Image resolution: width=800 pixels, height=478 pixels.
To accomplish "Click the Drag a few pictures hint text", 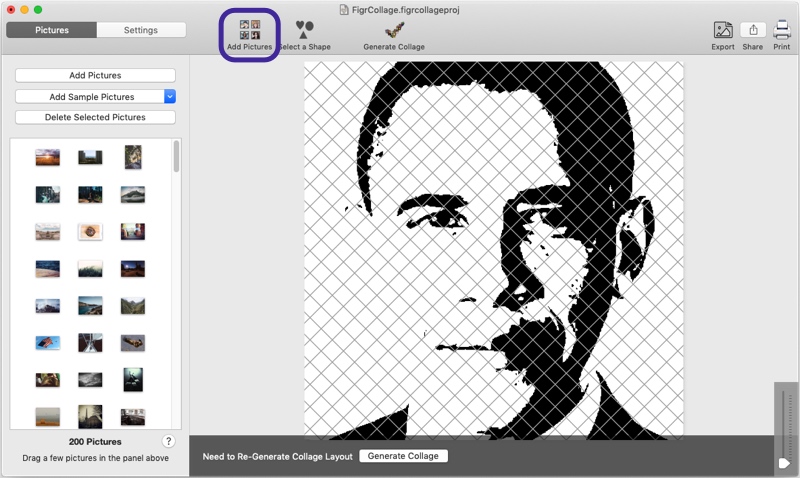I will pyautogui.click(x=95, y=458).
